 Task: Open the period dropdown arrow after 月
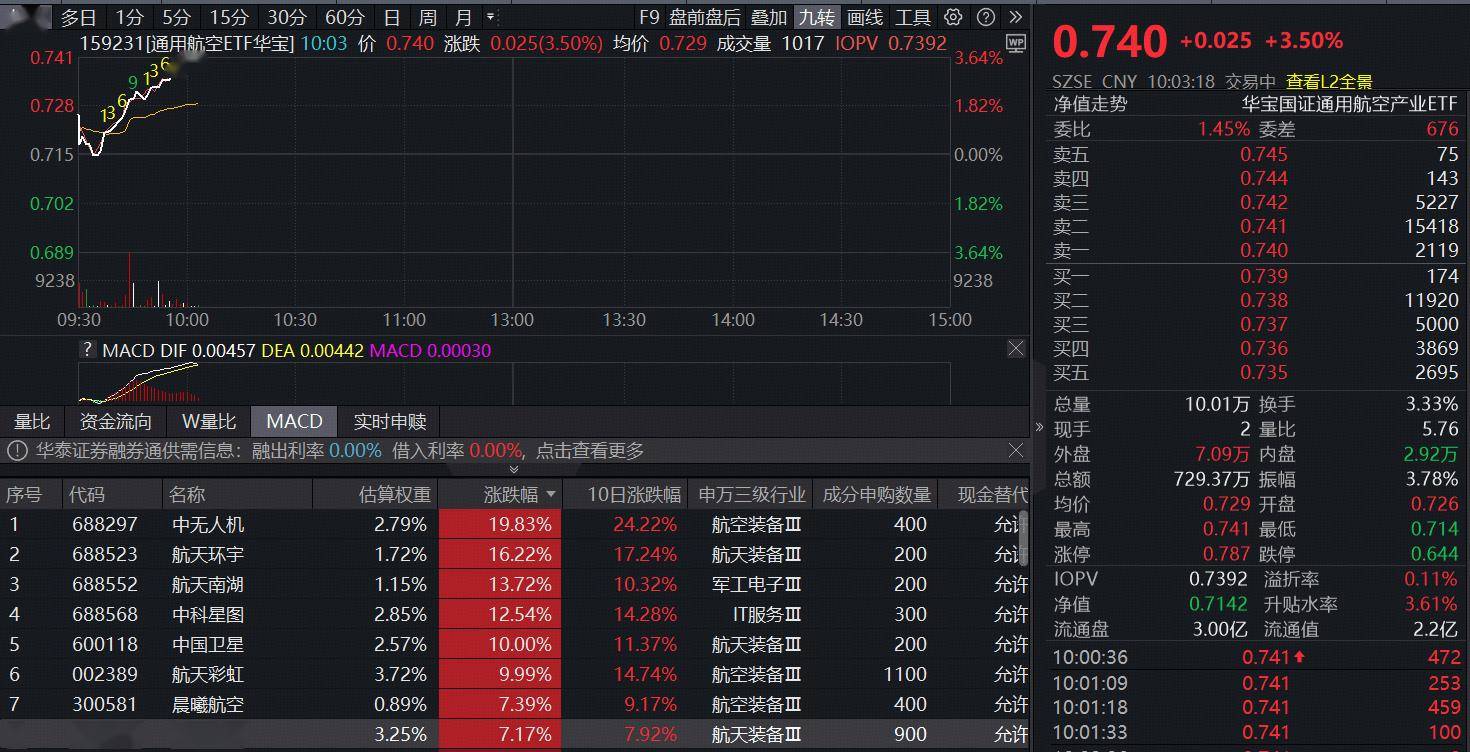[x=490, y=17]
